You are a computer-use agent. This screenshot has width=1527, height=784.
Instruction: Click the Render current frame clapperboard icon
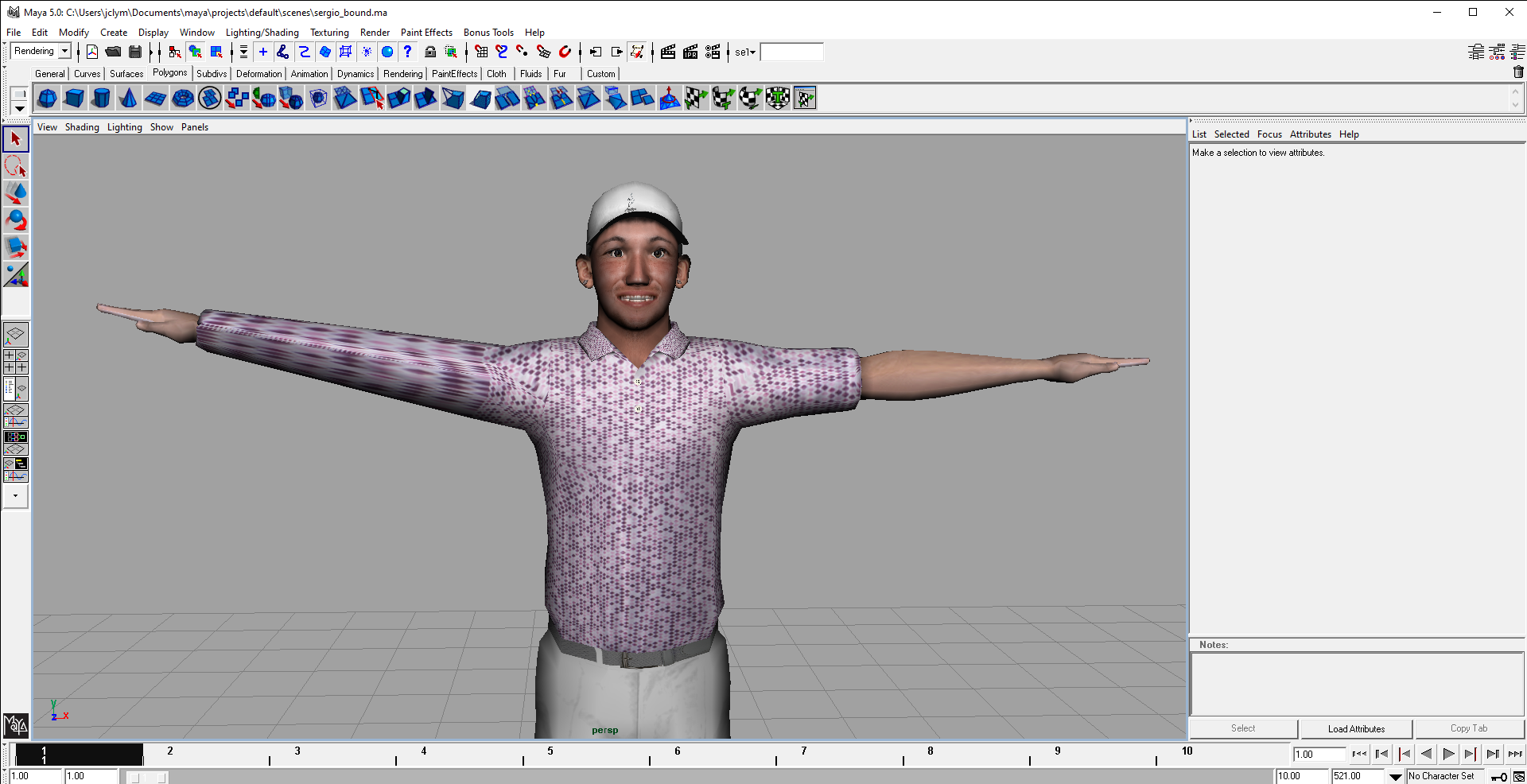[668, 52]
